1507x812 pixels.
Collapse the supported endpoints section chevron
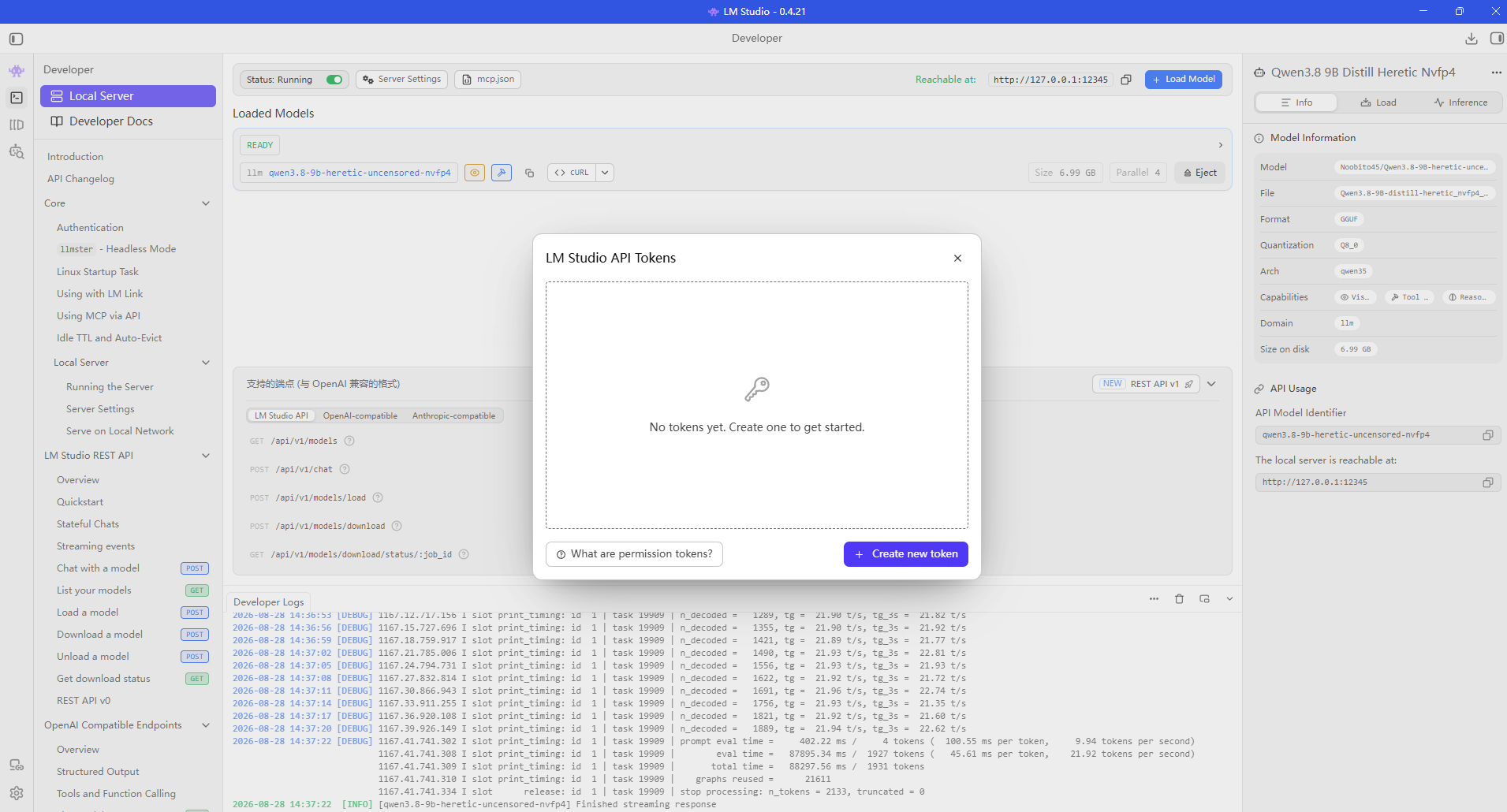coord(1211,384)
